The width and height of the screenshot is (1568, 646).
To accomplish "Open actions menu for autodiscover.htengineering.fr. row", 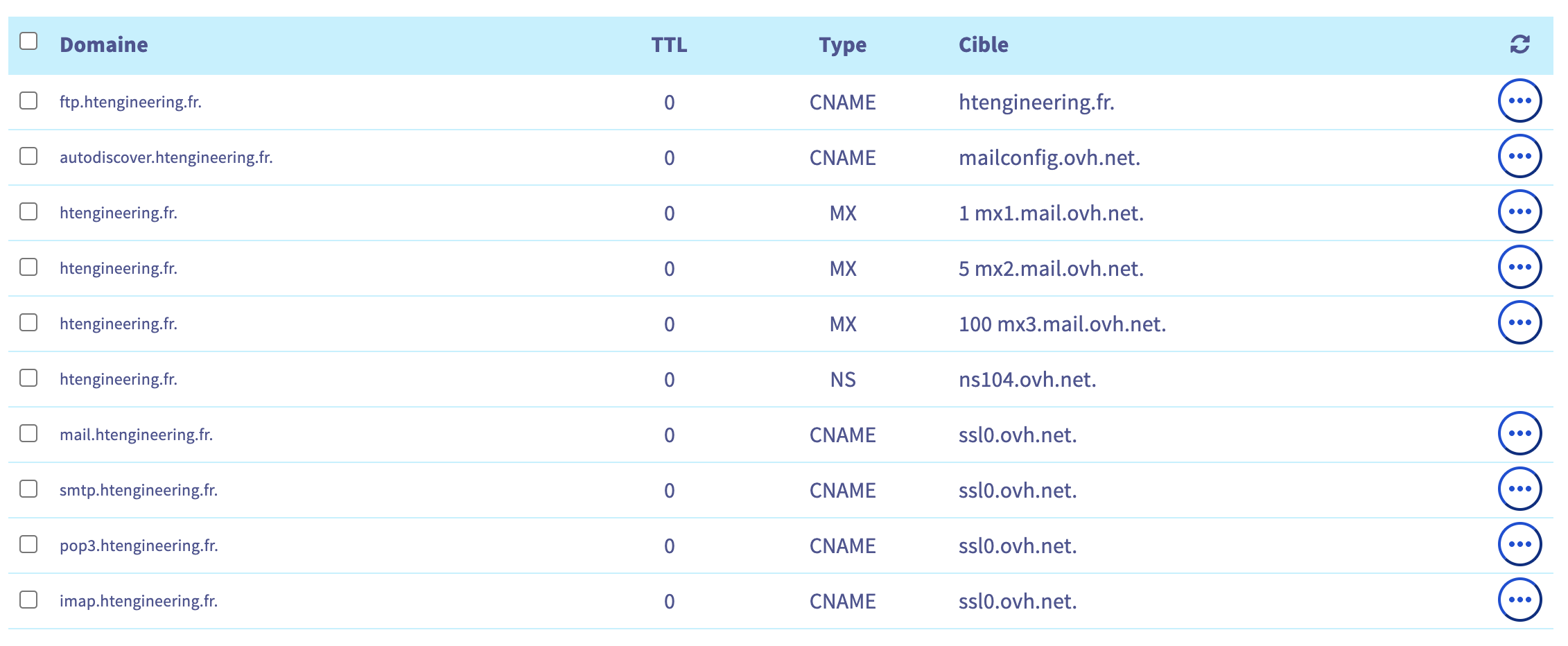I will tap(1519, 156).
